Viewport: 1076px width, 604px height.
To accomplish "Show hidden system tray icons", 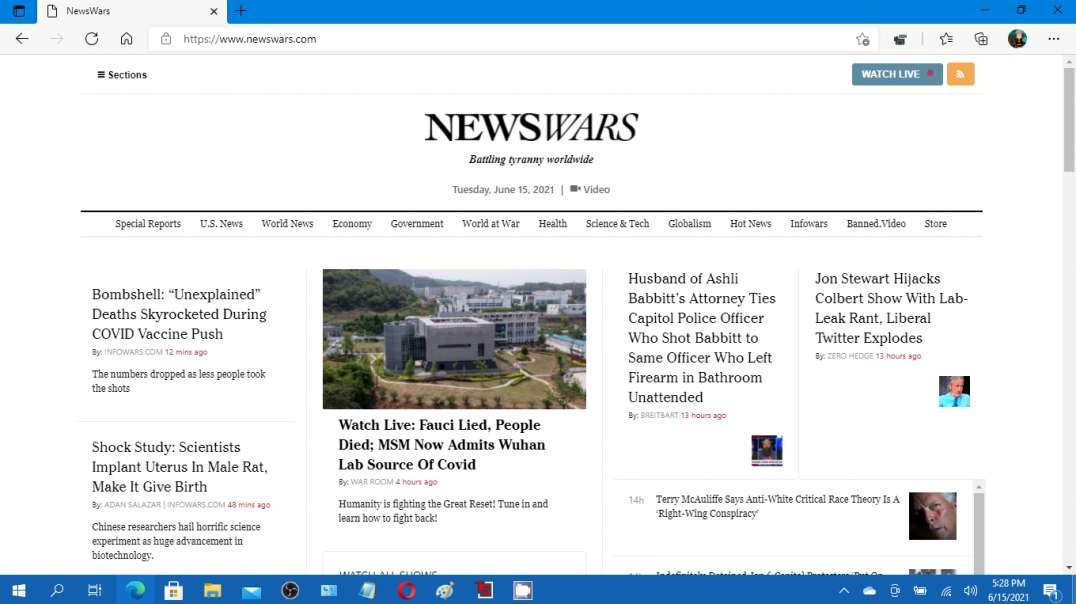I will tap(844, 590).
